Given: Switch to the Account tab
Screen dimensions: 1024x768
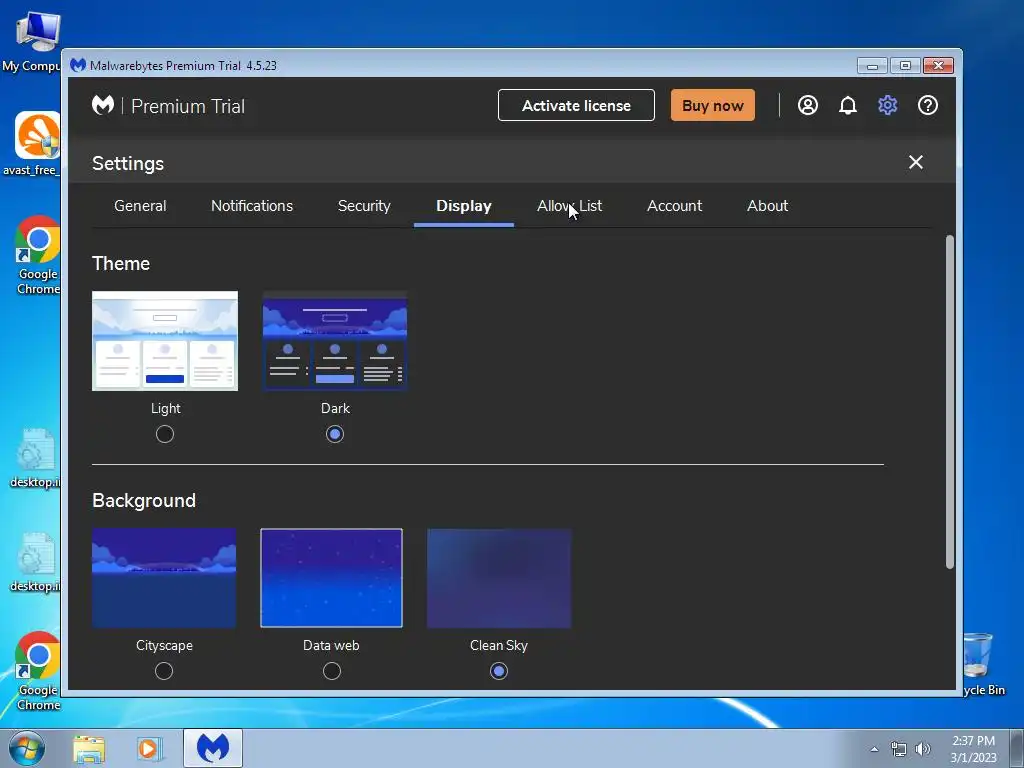Looking at the screenshot, I should point(674,206).
